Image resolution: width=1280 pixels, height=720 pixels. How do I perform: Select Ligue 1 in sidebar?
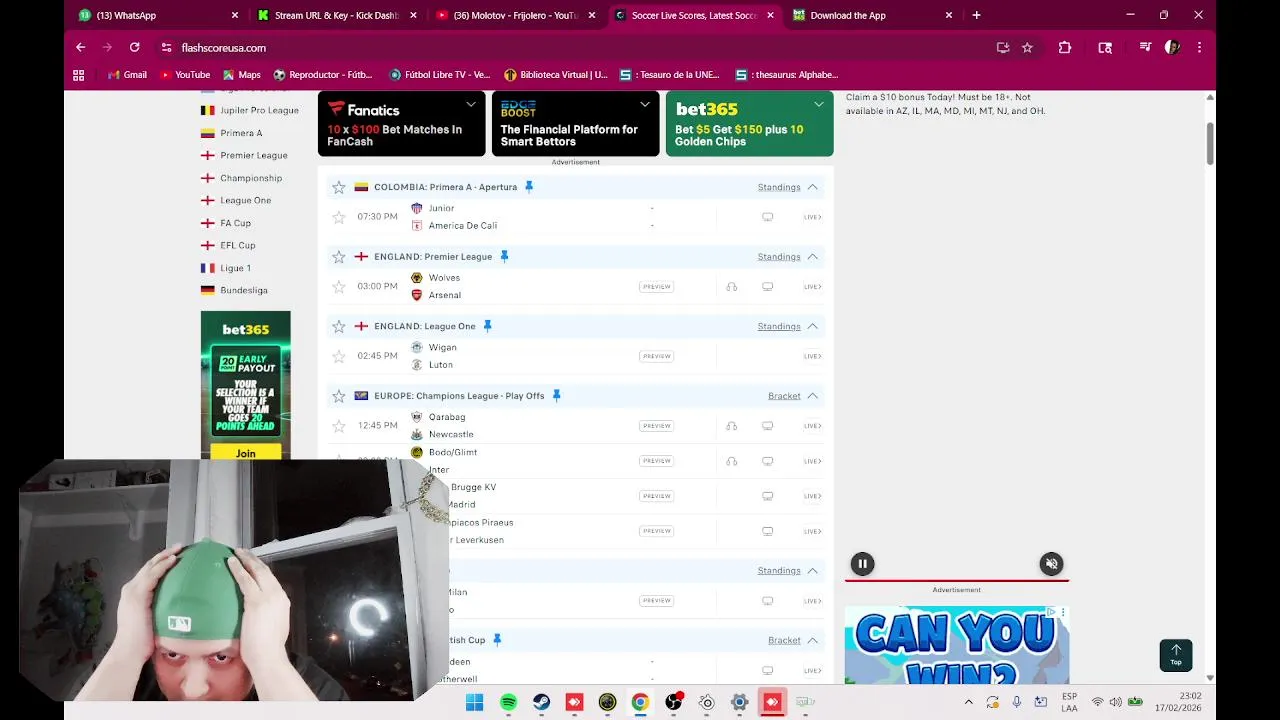(x=225, y=268)
